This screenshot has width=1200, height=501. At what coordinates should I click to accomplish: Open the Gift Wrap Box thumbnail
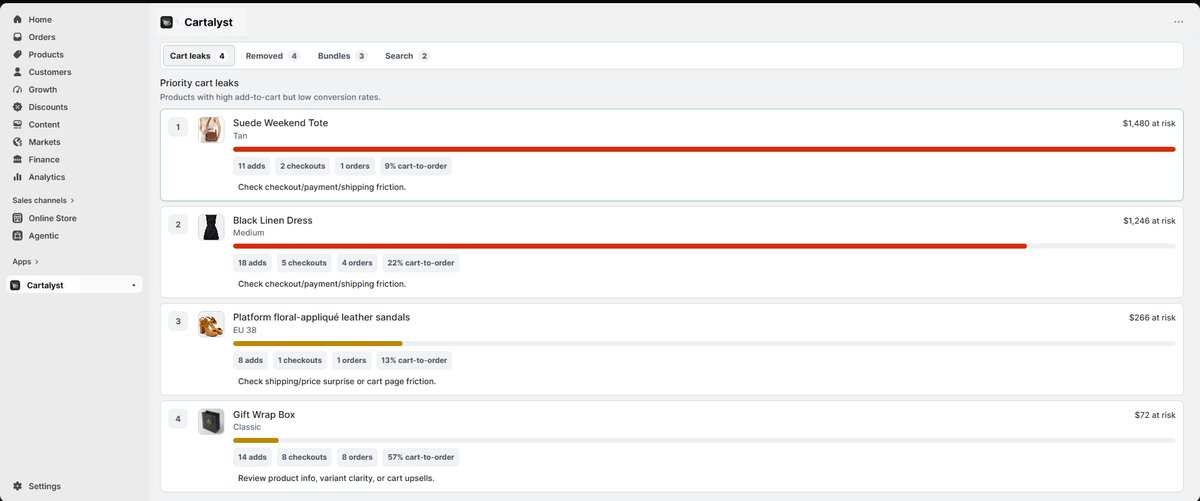211,421
